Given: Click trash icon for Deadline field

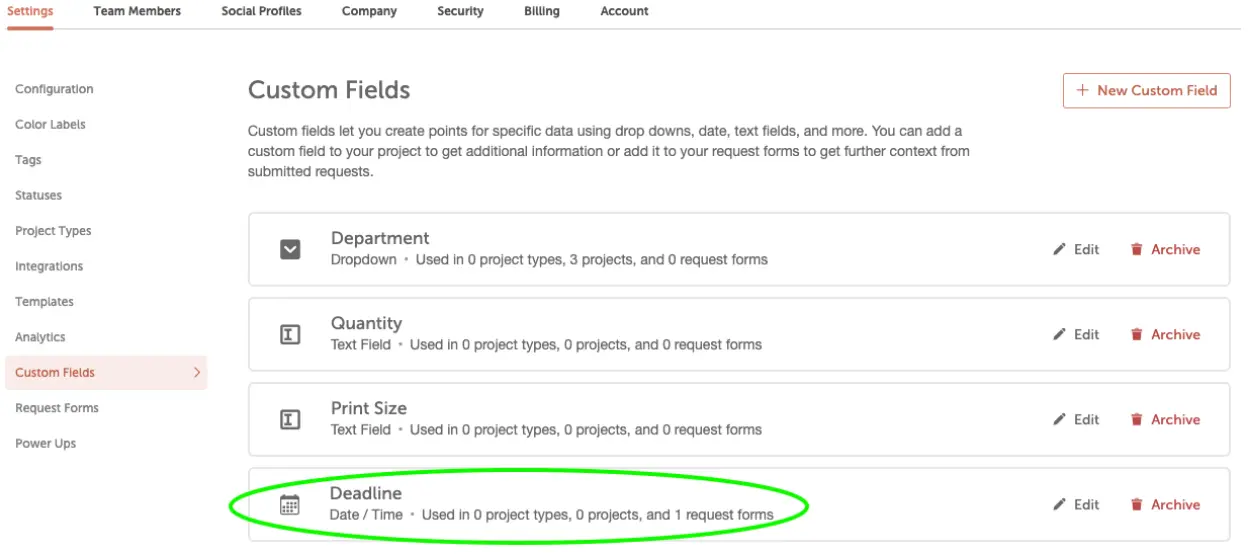Looking at the screenshot, I should [x=1136, y=504].
